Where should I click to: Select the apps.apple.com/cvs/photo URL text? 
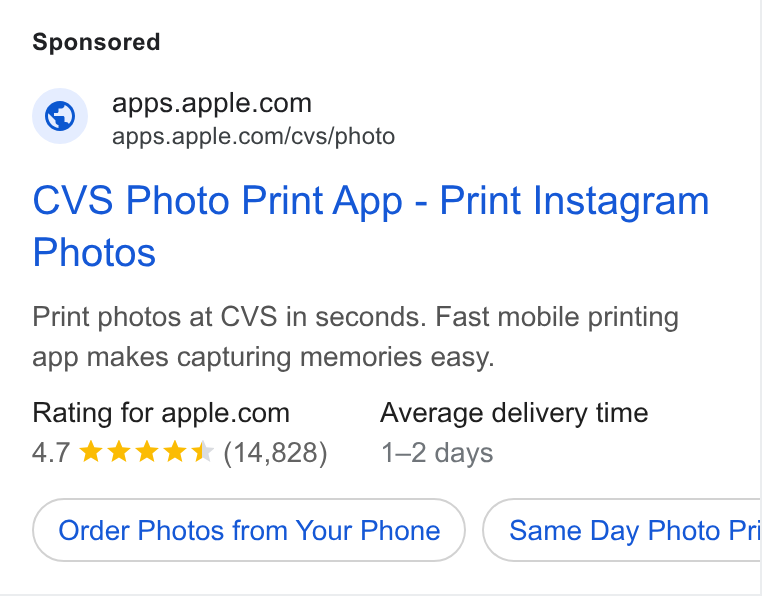(253, 137)
